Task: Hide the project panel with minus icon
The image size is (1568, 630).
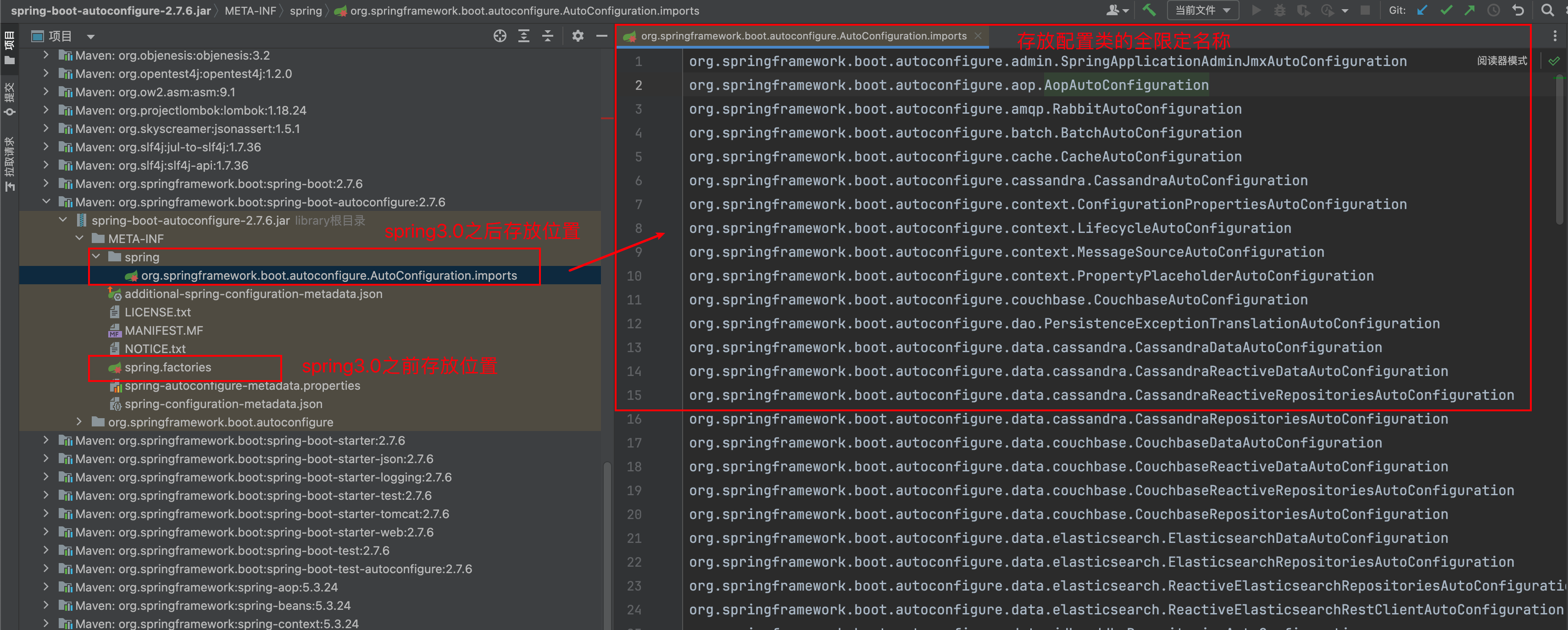Action: pos(601,36)
